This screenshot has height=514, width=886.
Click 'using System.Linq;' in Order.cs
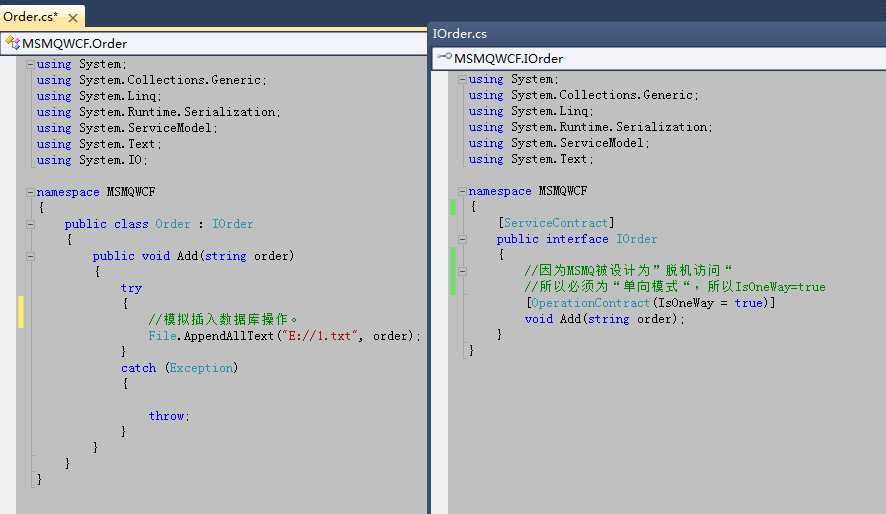99,97
